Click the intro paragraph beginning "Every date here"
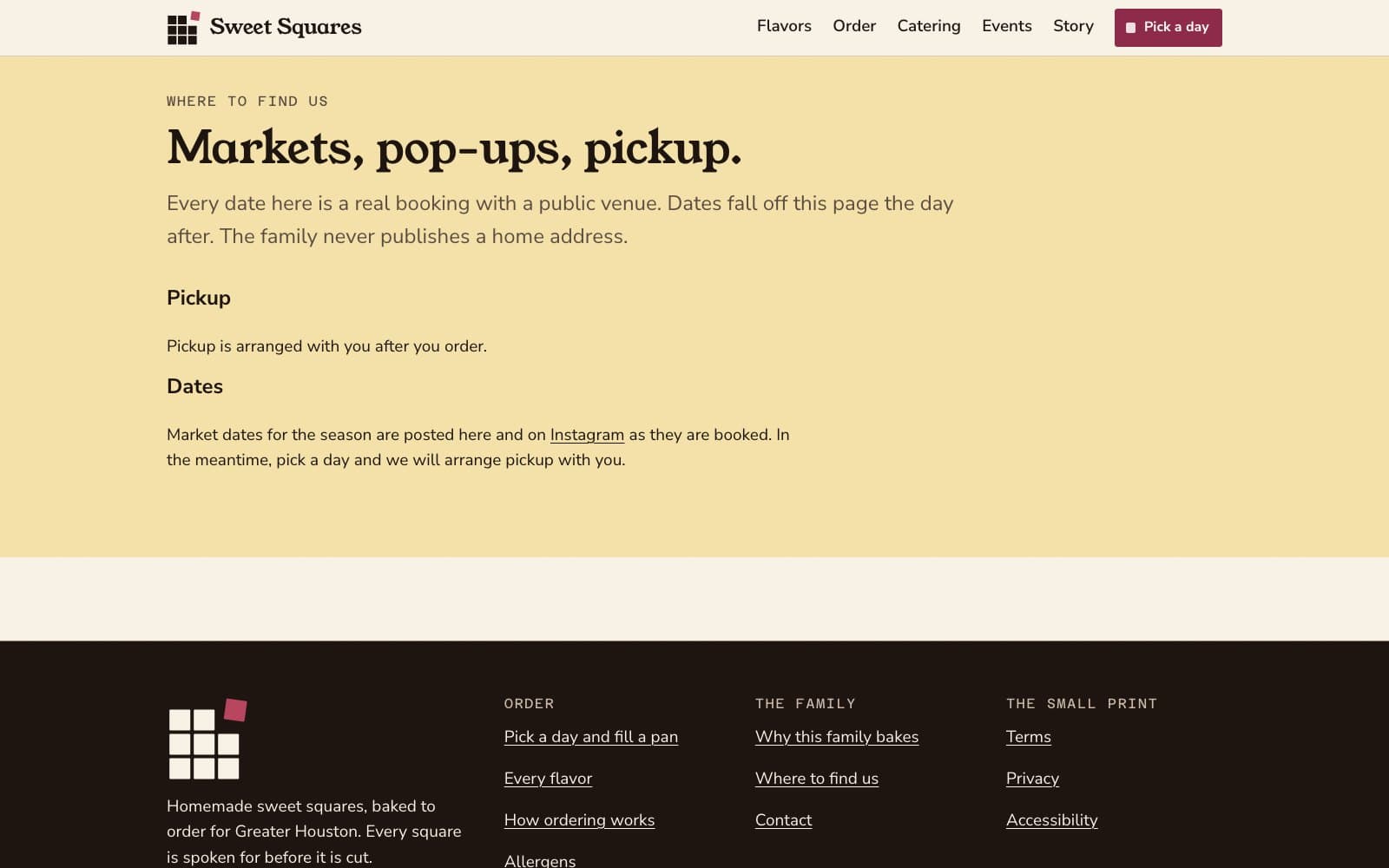This screenshot has width=1389, height=868. click(x=560, y=220)
